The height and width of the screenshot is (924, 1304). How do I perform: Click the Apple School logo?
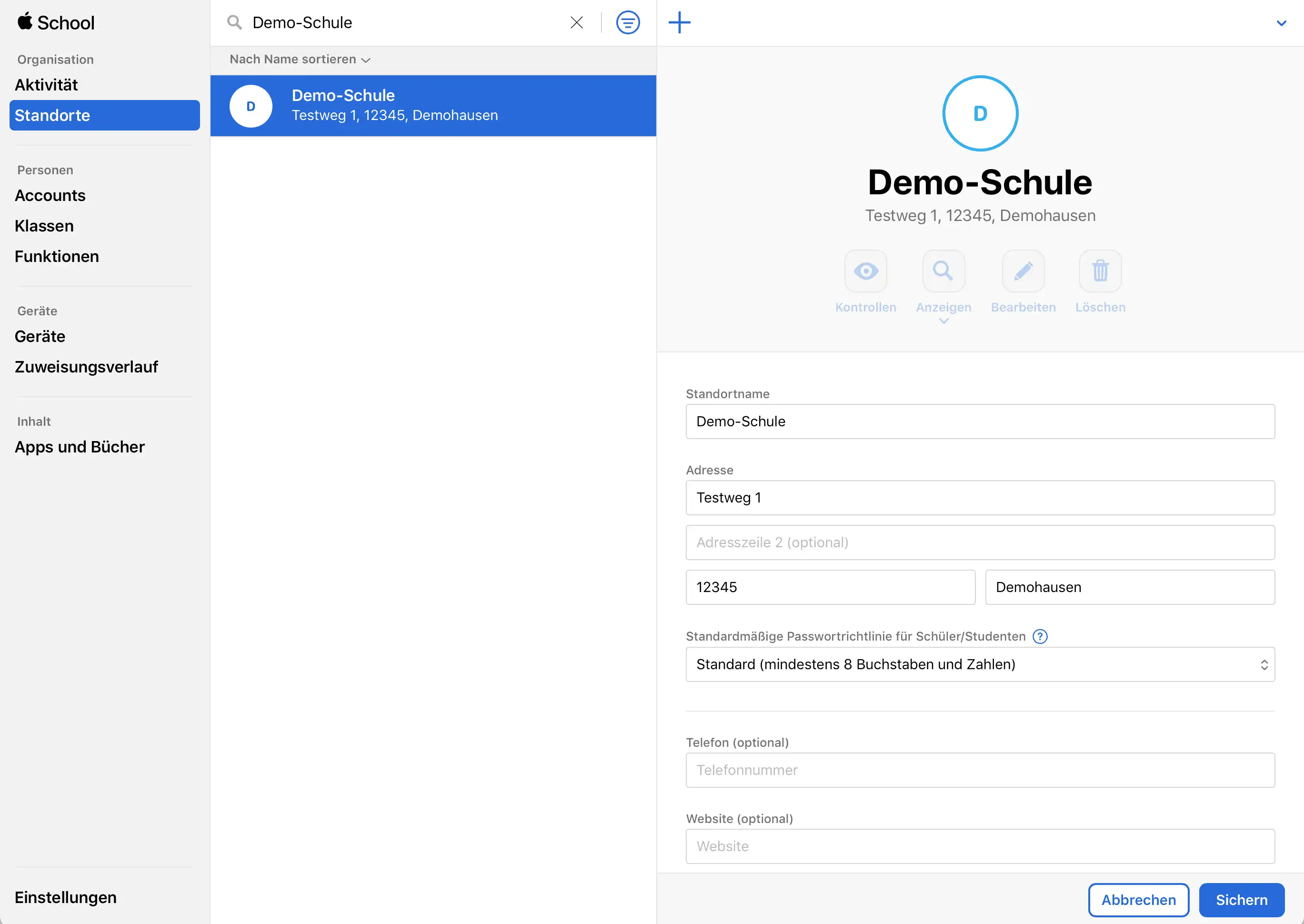[x=56, y=23]
